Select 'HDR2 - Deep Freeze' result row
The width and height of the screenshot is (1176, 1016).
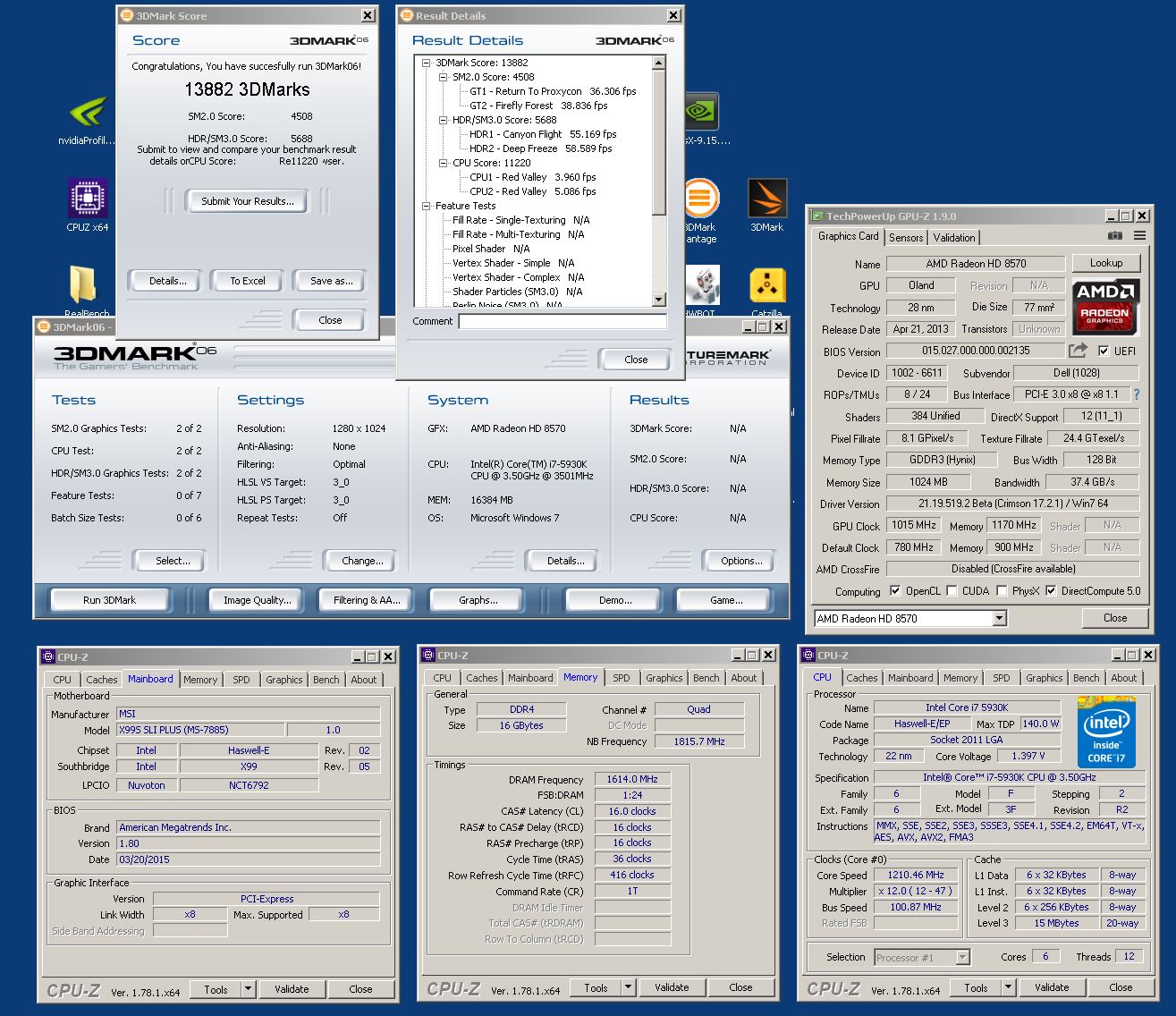click(x=541, y=148)
